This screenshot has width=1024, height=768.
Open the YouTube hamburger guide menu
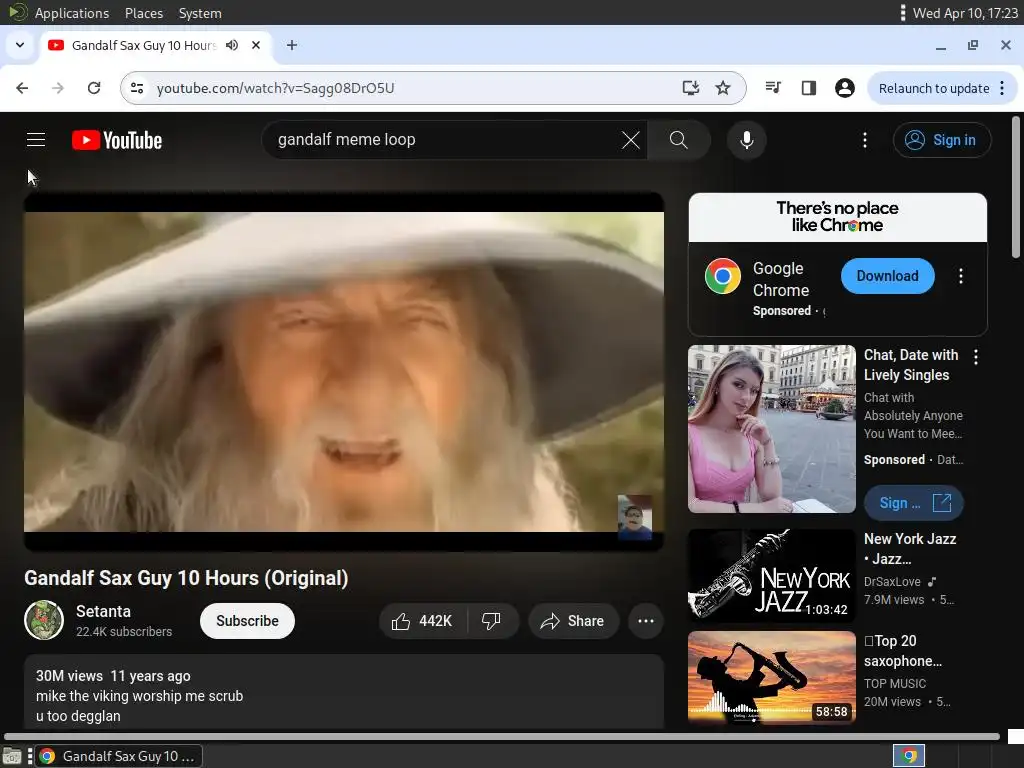pos(36,140)
